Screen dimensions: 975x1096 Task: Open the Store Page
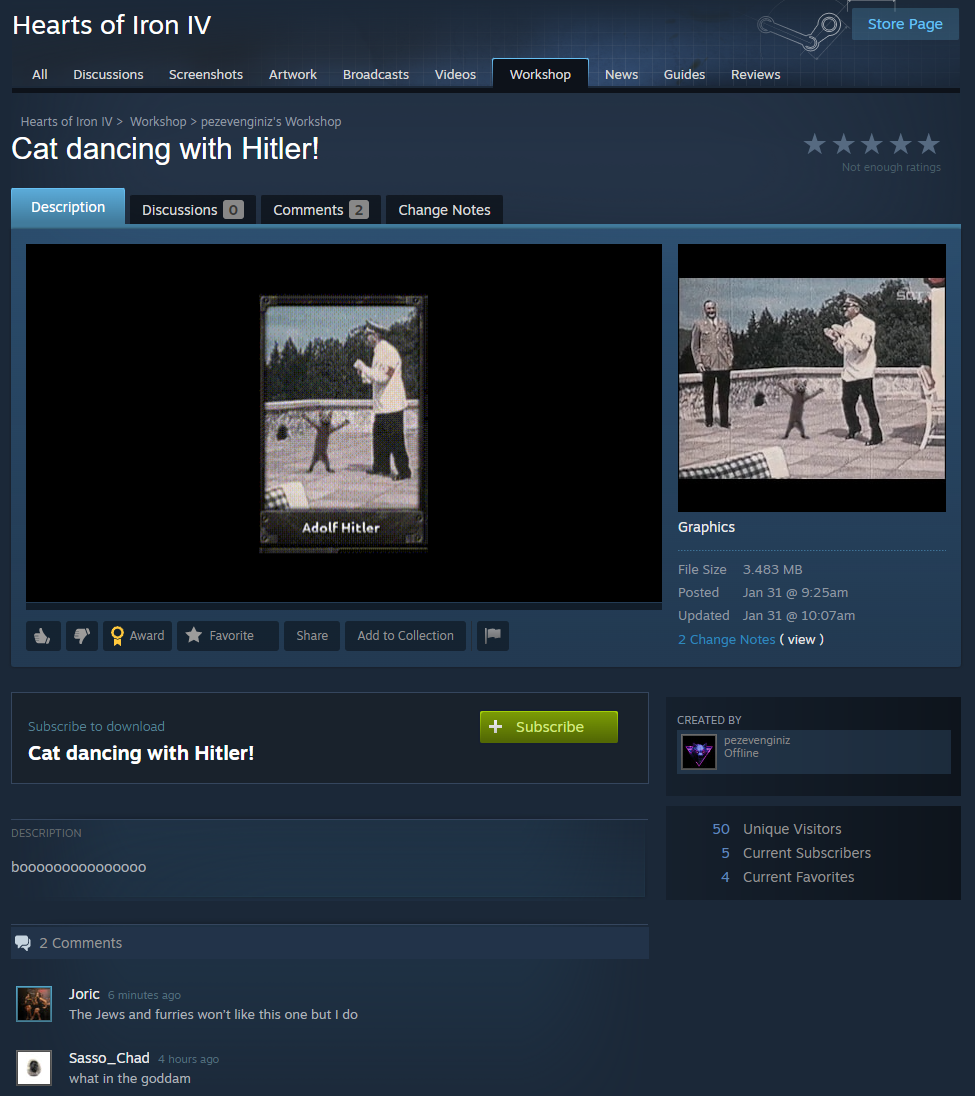904,24
